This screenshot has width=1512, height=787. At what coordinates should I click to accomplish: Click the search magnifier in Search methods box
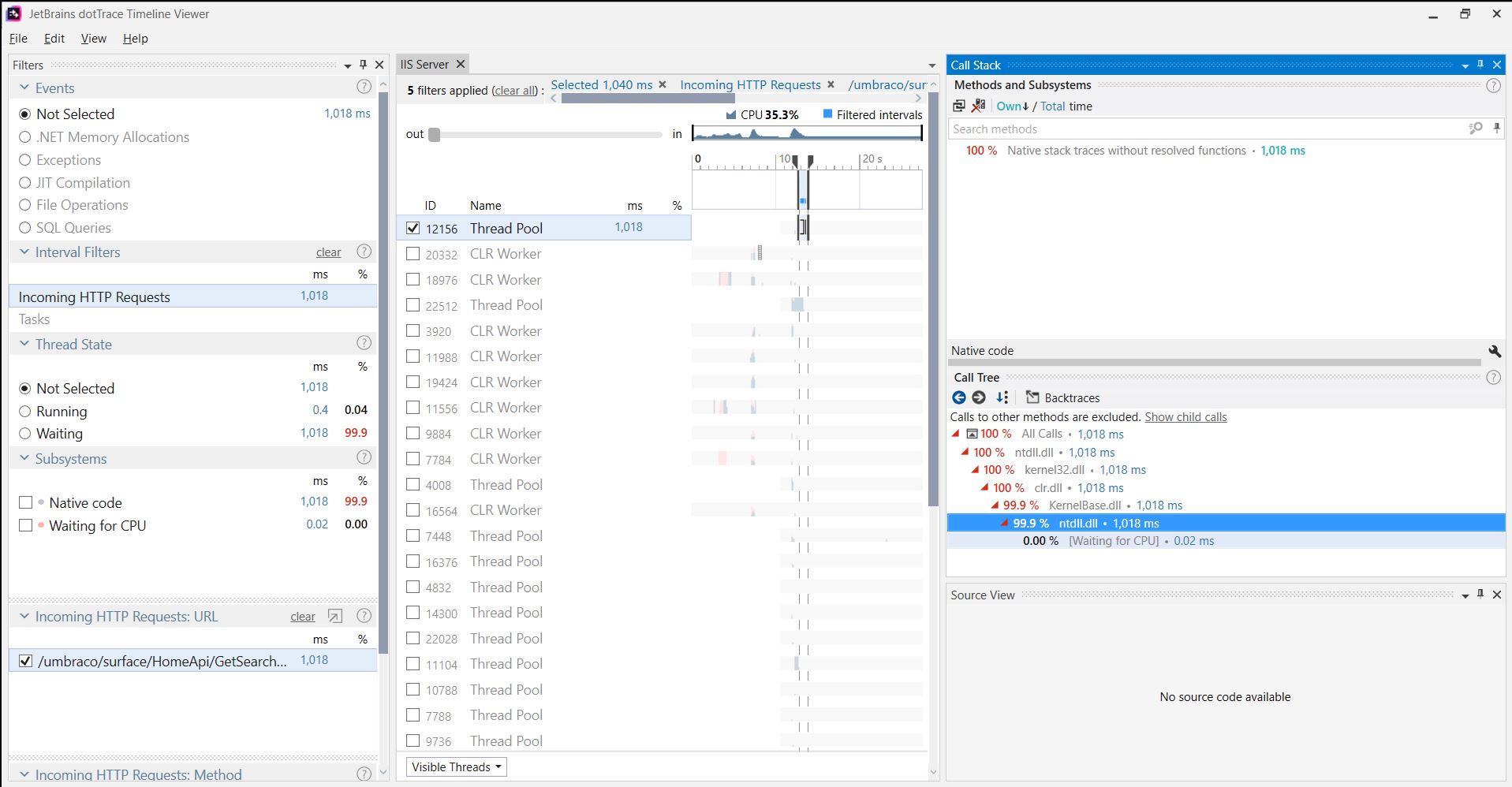click(x=1475, y=129)
